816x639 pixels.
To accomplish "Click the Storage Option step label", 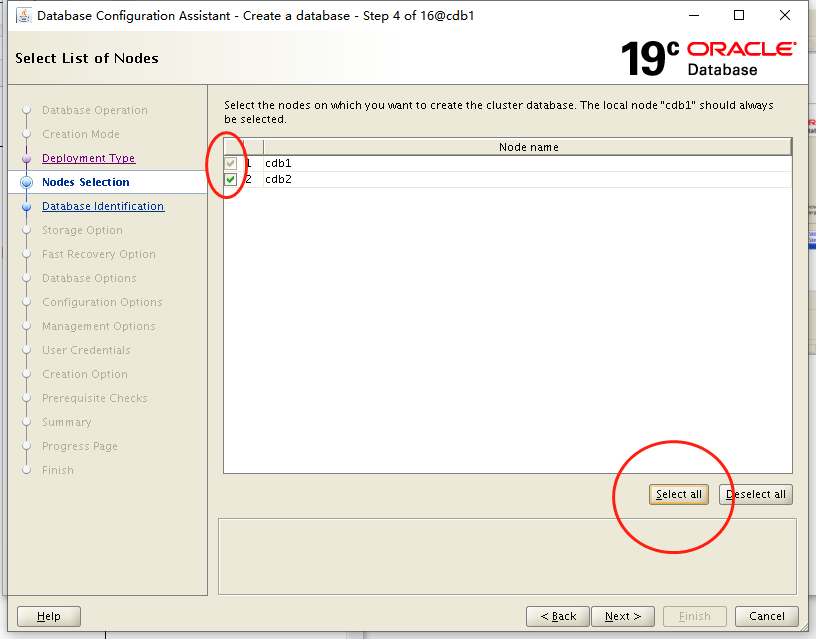I will (x=83, y=230).
